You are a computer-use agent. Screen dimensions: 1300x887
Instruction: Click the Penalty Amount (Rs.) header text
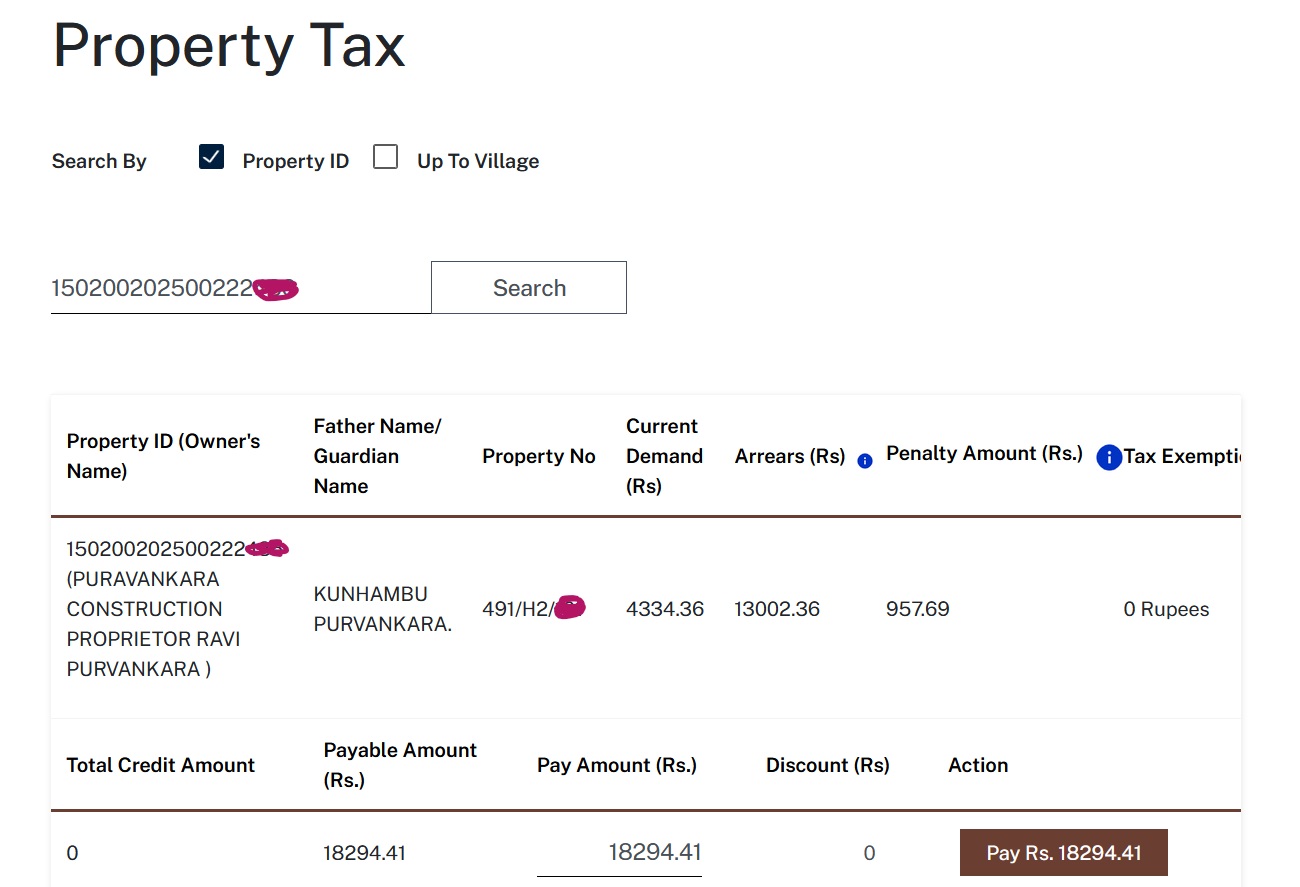tap(984, 453)
